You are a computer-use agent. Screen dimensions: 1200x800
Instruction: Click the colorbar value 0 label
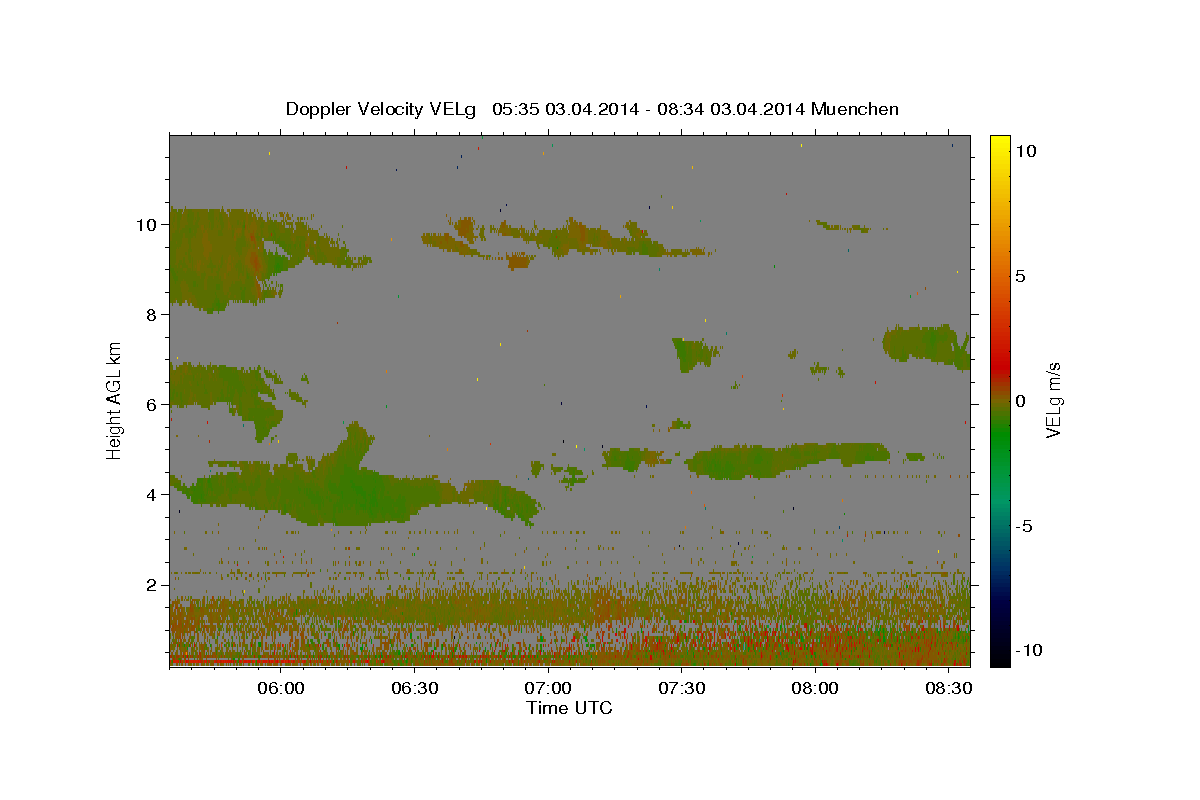(x=1020, y=401)
